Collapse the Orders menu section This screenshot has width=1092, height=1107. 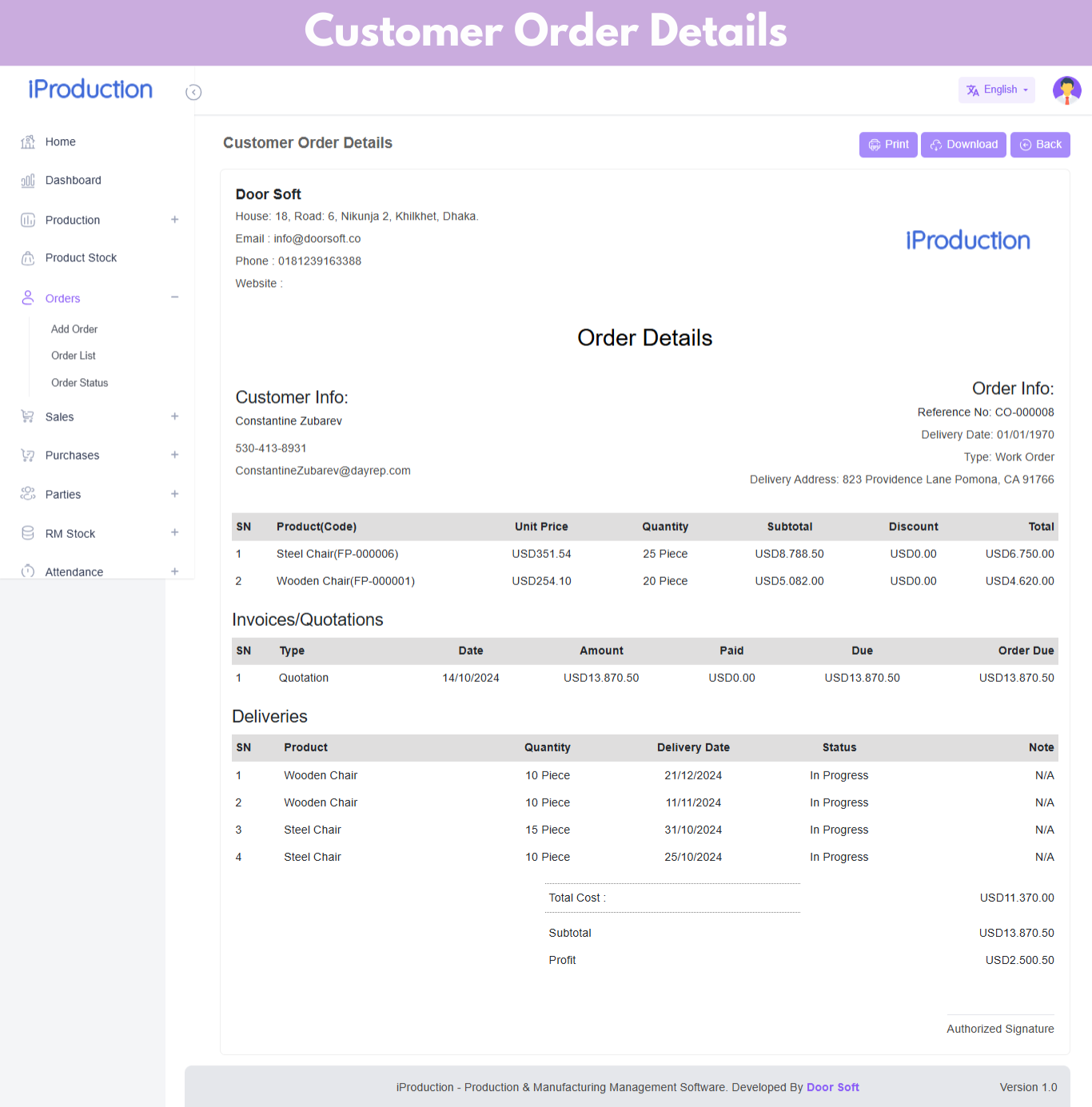coord(174,297)
